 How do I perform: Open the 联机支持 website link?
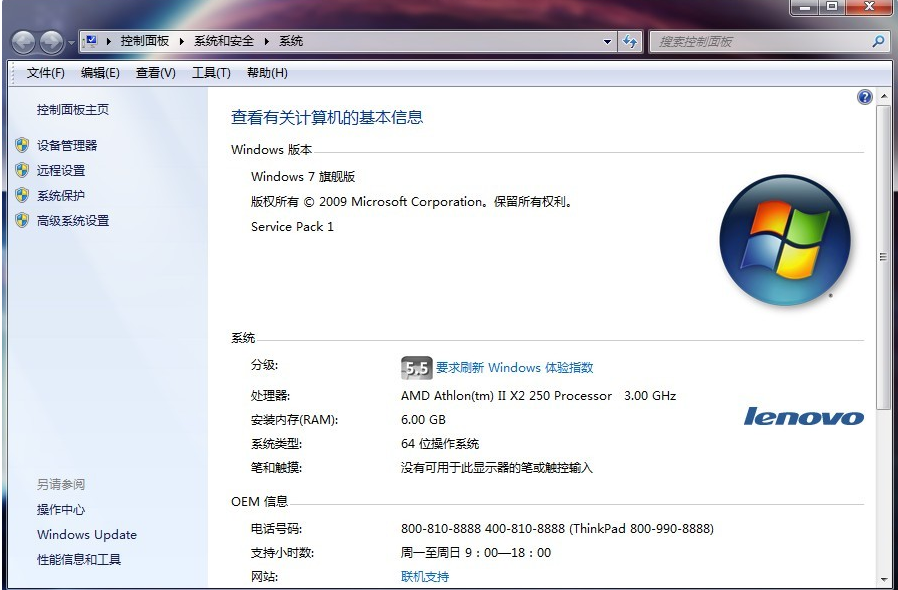pos(427,576)
